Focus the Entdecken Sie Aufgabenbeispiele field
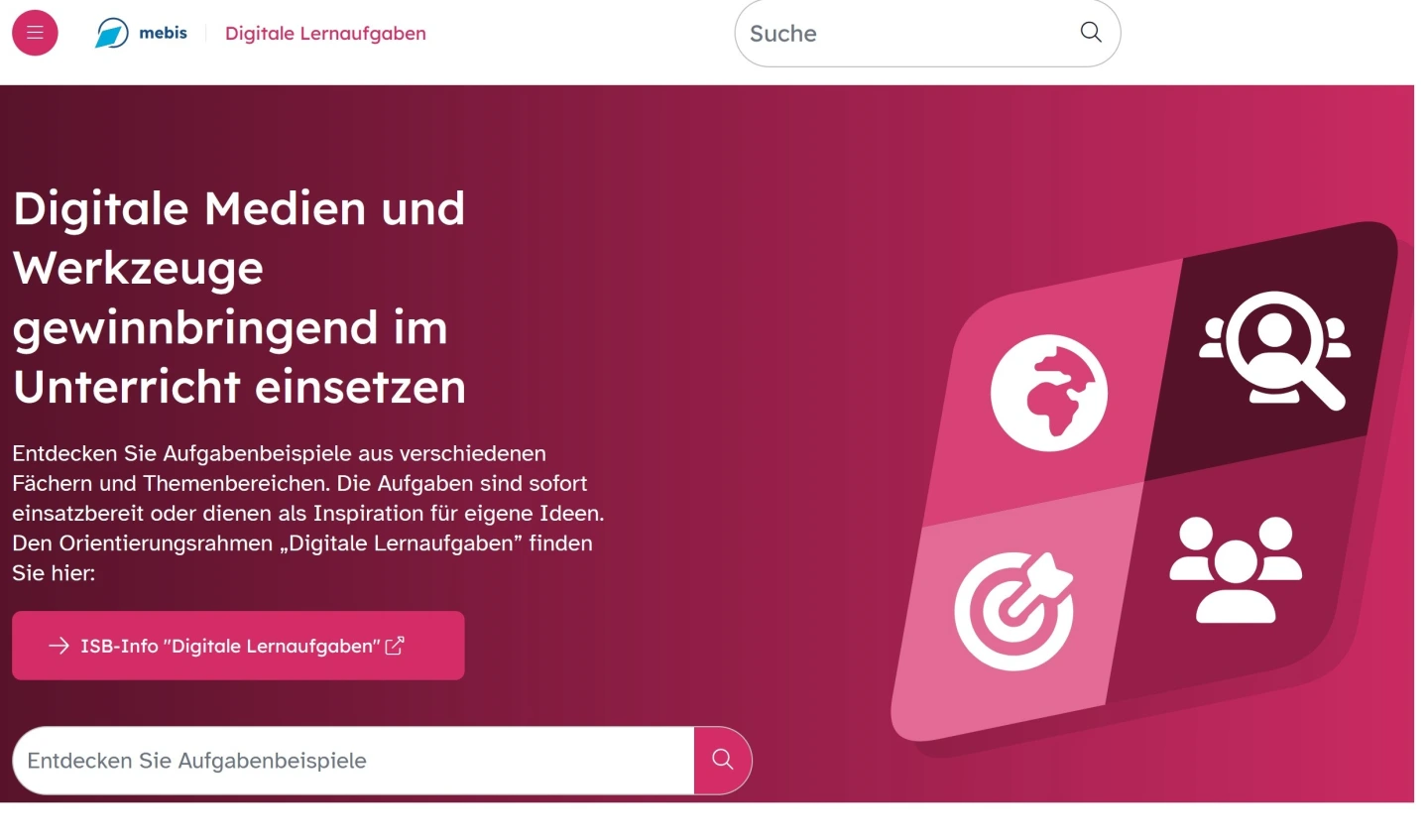This screenshot has width=1428, height=840. tap(353, 761)
